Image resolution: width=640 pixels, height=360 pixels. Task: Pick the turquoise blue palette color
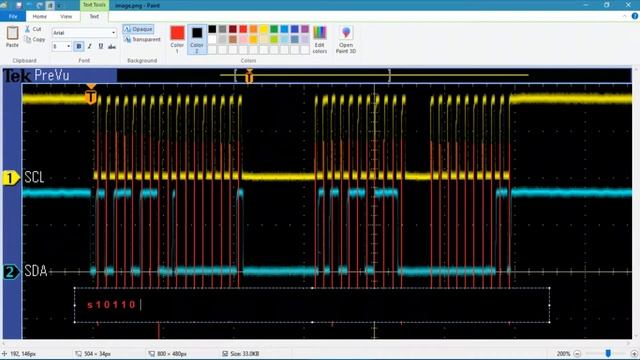[284, 29]
